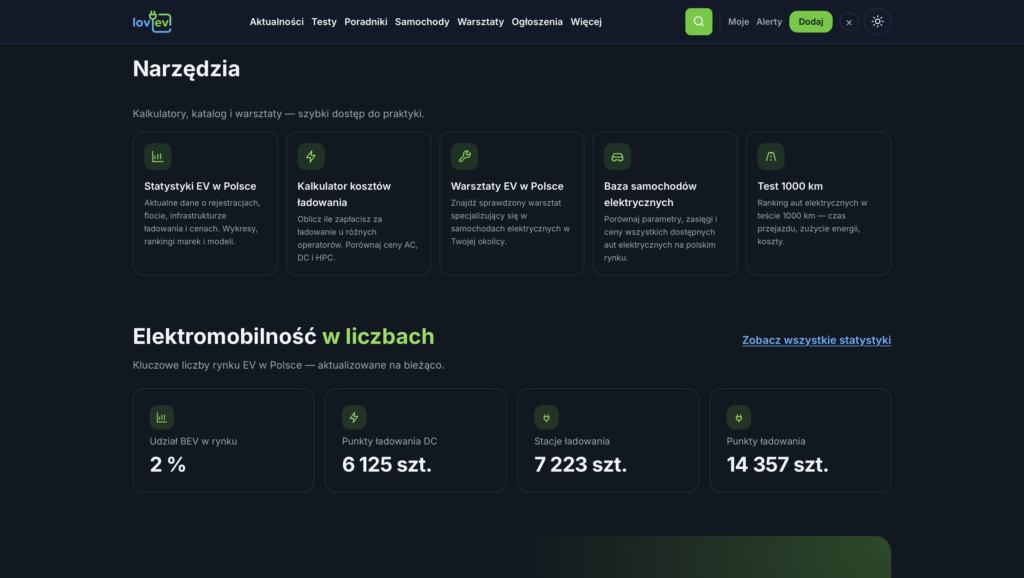Follow the Zobacz wszystkie statystyki link
Image resolution: width=1024 pixels, height=578 pixels.
(x=816, y=340)
